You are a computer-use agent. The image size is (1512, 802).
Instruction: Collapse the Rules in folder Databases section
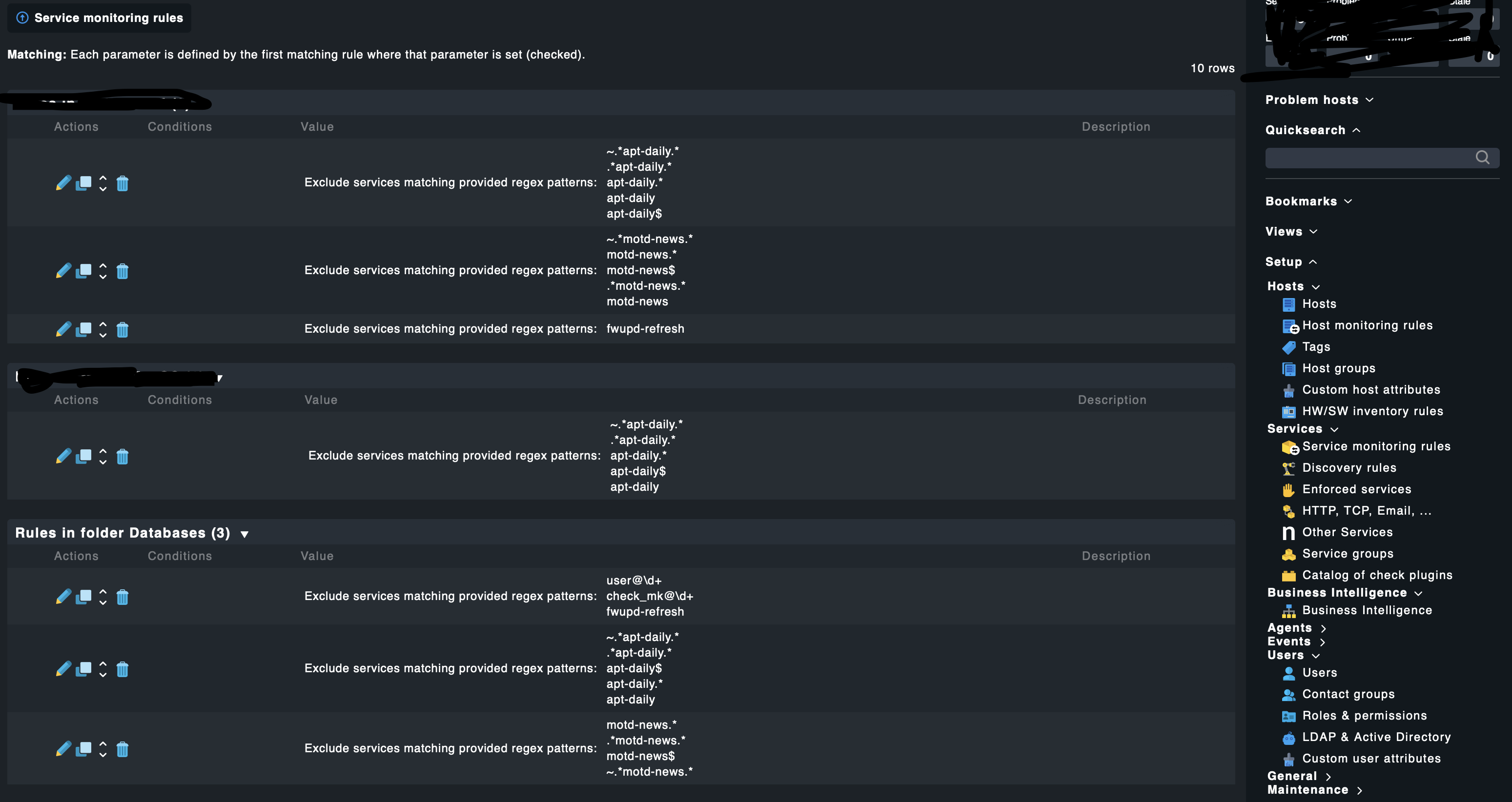[x=244, y=534]
